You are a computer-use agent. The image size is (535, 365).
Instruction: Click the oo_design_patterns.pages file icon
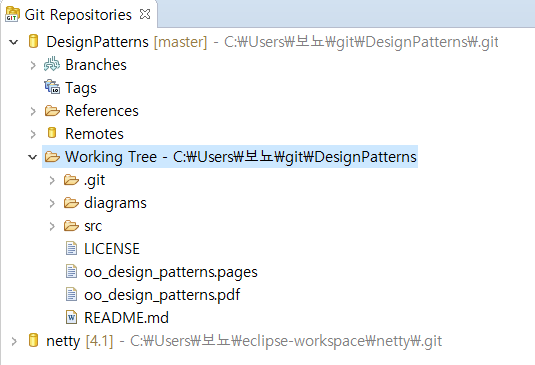pyautogui.click(x=71, y=272)
